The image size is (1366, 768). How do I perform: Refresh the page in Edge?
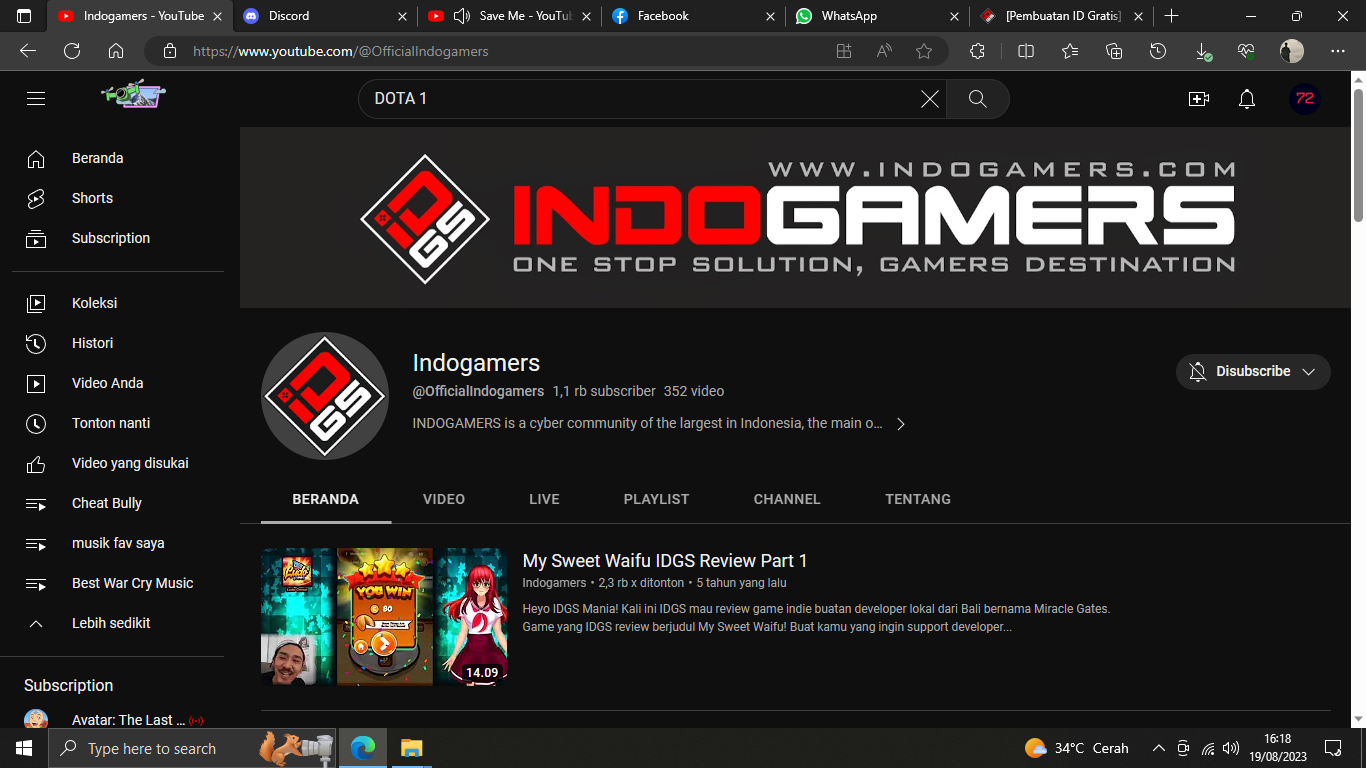(72, 51)
